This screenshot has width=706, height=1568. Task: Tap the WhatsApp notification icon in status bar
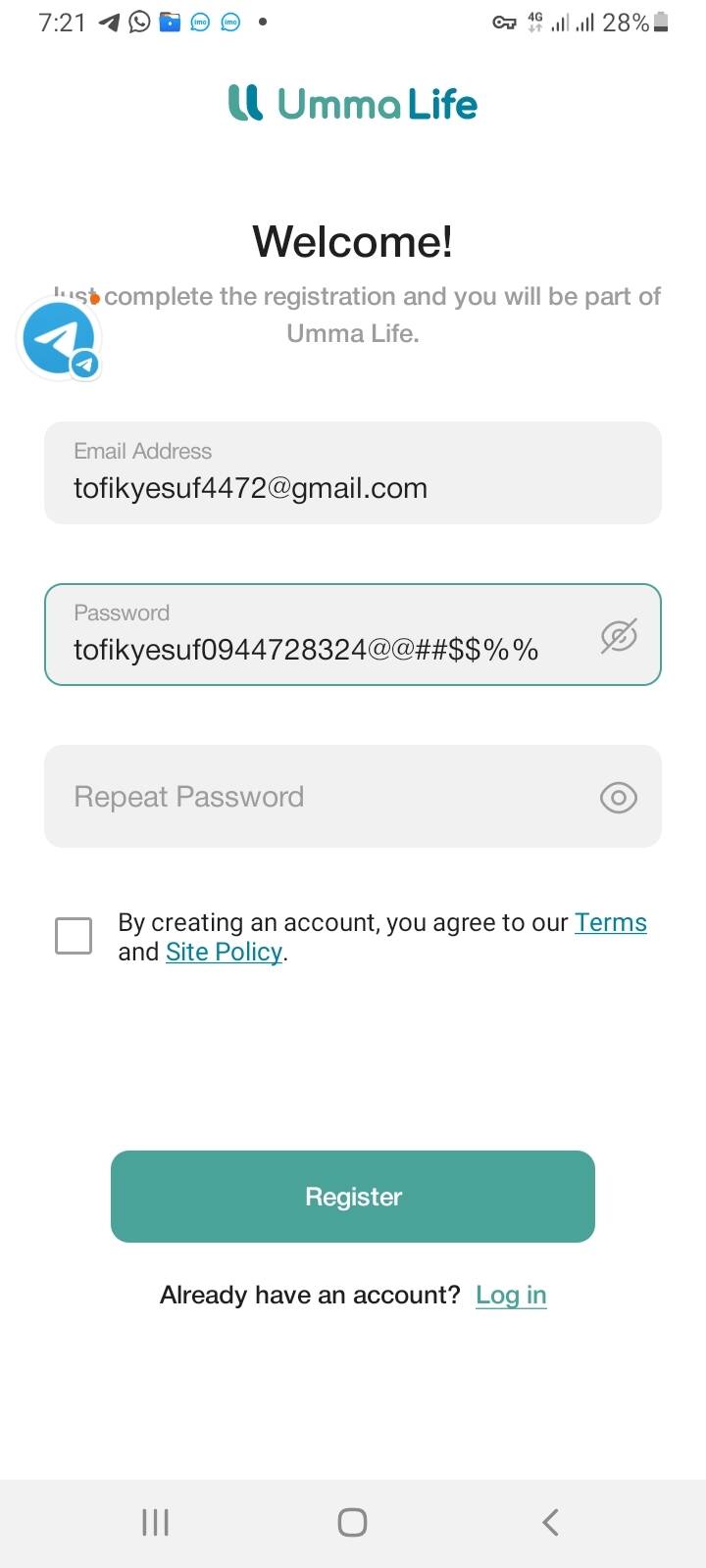(140, 22)
